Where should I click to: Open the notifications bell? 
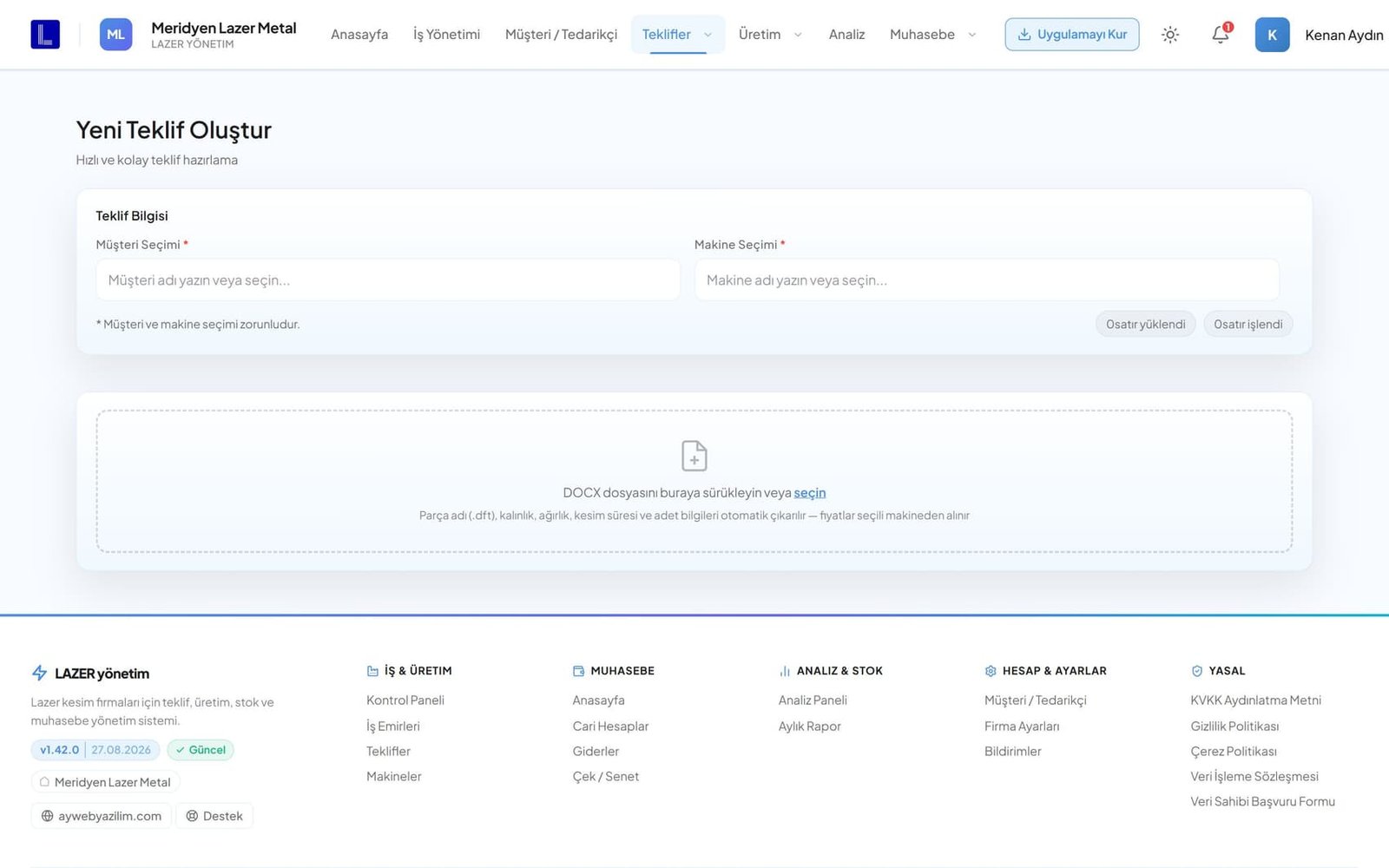tap(1221, 34)
